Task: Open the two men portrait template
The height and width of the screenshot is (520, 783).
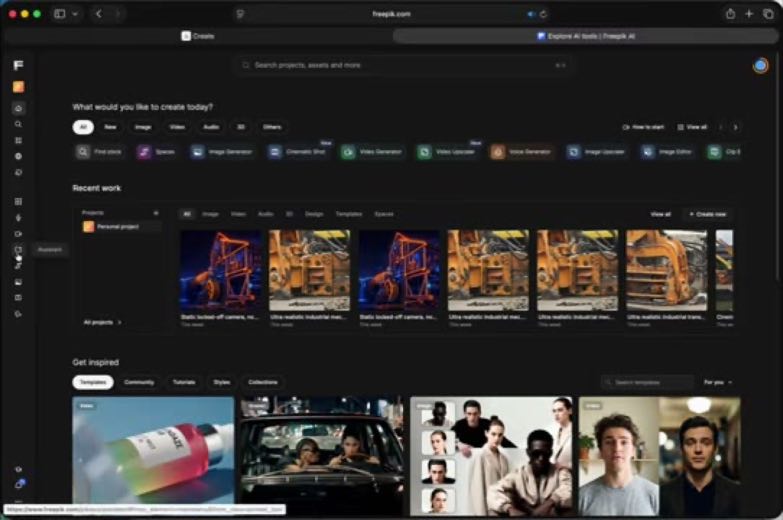Action: (x=660, y=456)
